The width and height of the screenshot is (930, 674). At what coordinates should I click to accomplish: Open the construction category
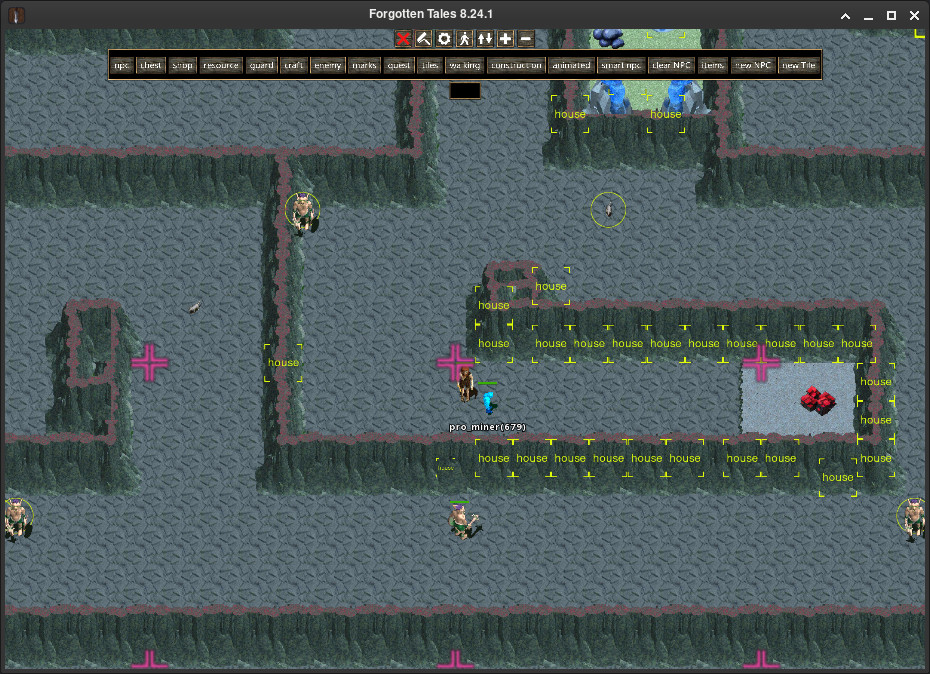point(517,66)
